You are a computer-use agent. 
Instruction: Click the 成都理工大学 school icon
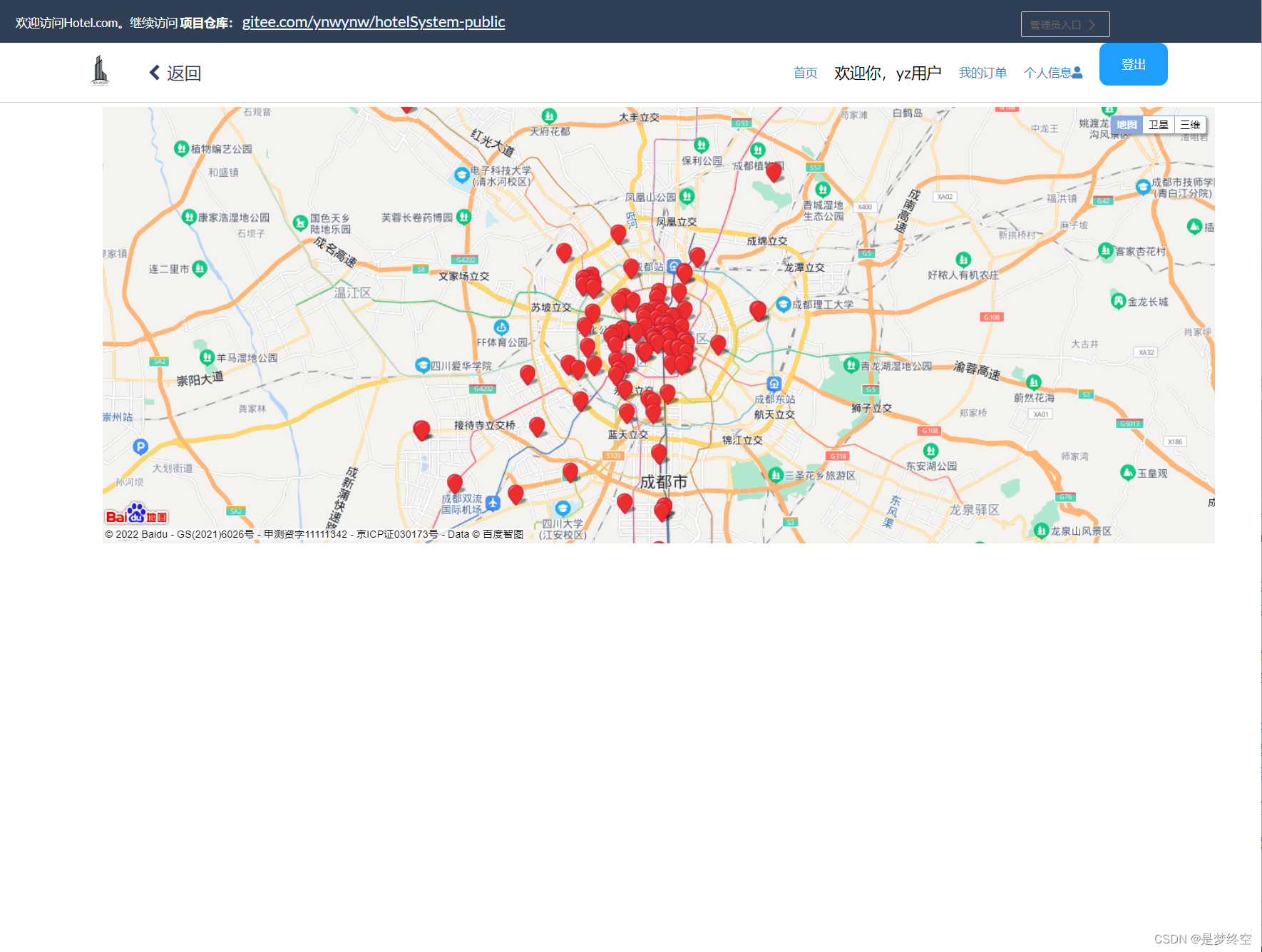[x=783, y=304]
